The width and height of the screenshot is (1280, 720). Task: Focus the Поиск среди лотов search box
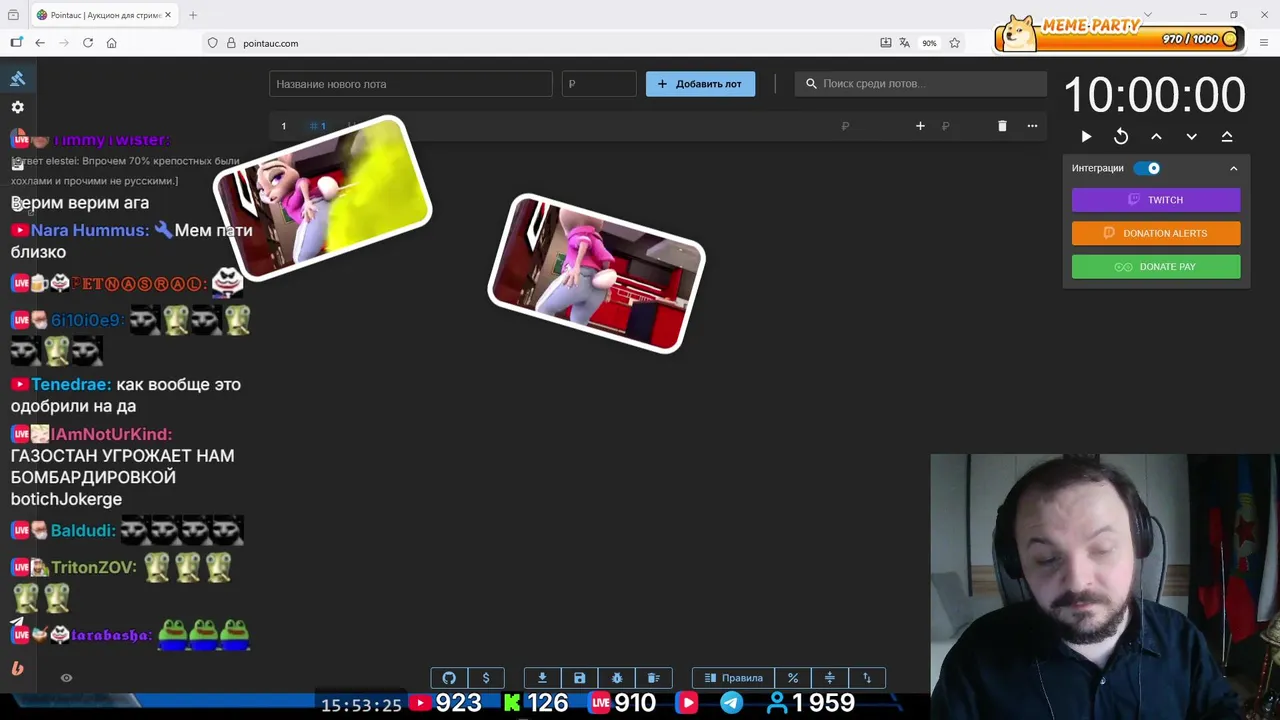[920, 84]
